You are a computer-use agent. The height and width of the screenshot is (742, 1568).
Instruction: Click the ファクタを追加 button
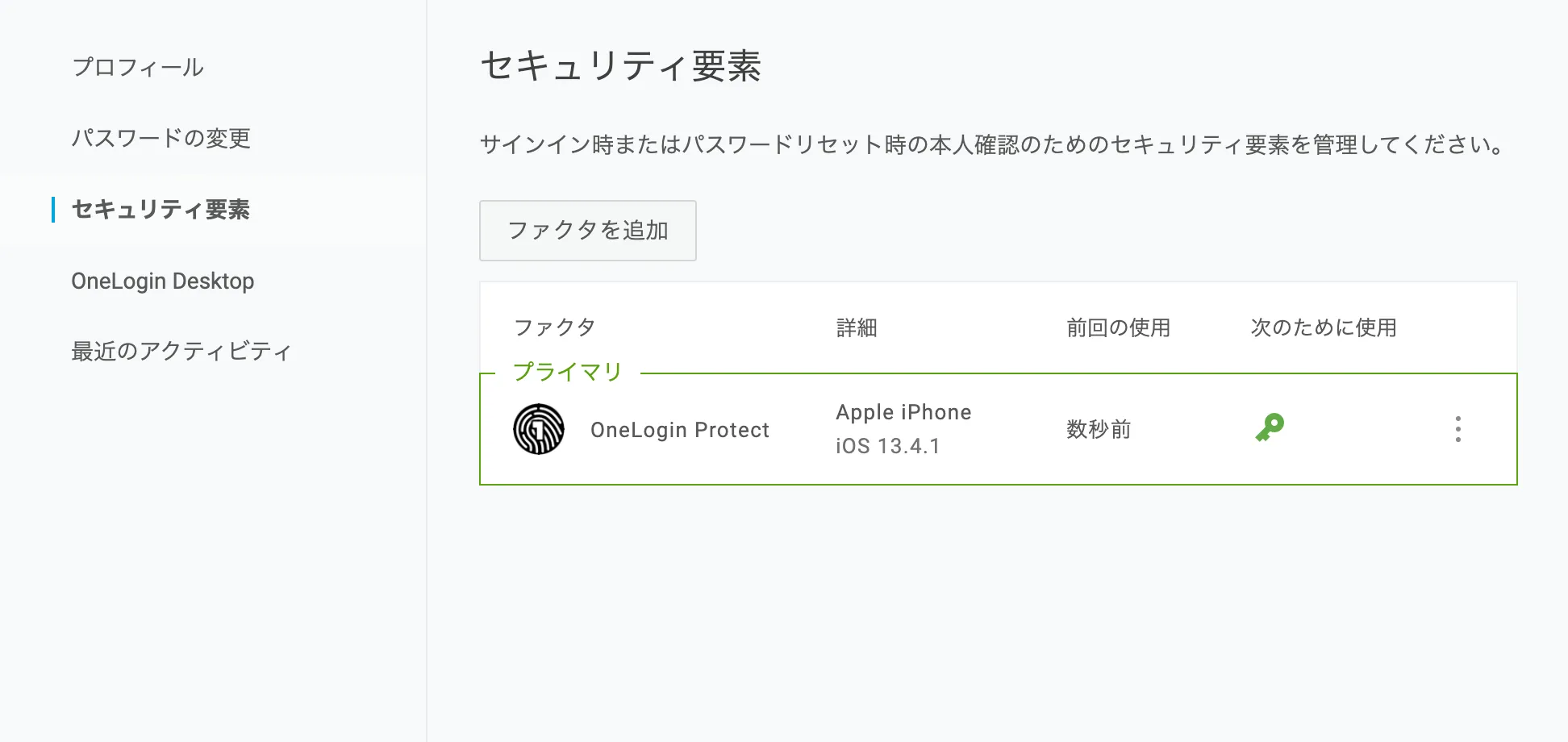click(587, 231)
